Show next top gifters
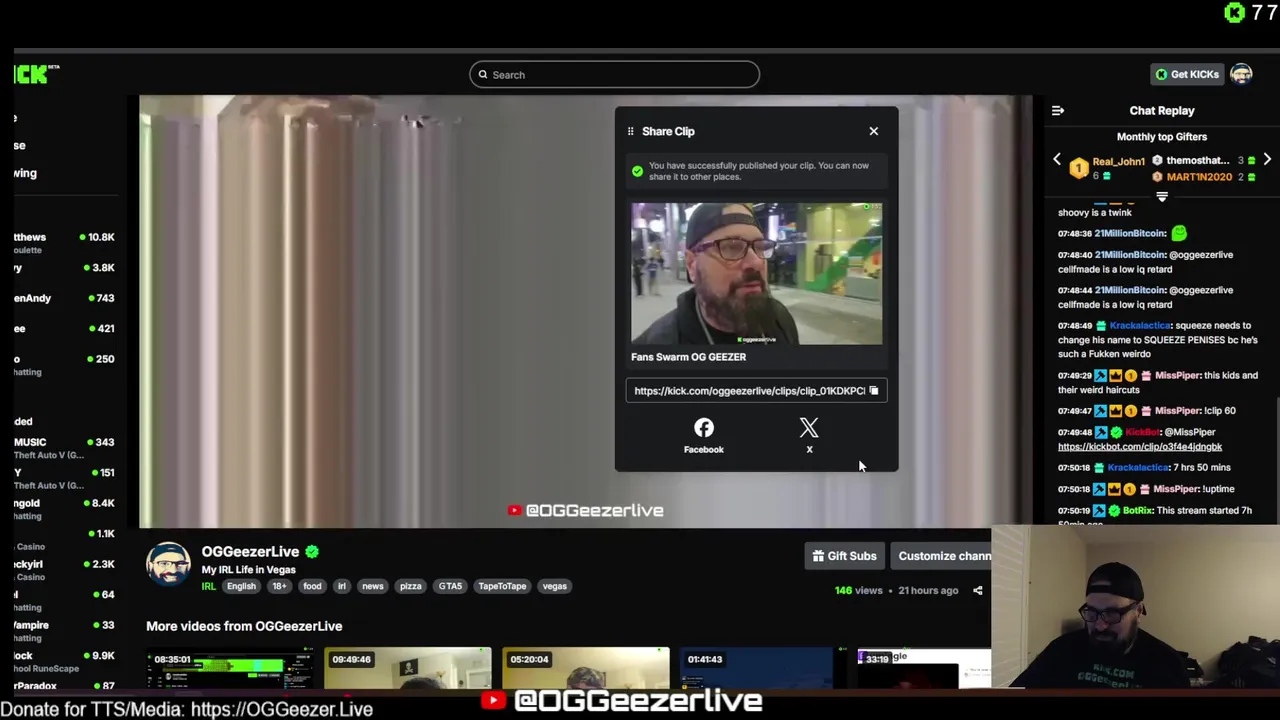This screenshot has width=1280, height=720. [1267, 160]
